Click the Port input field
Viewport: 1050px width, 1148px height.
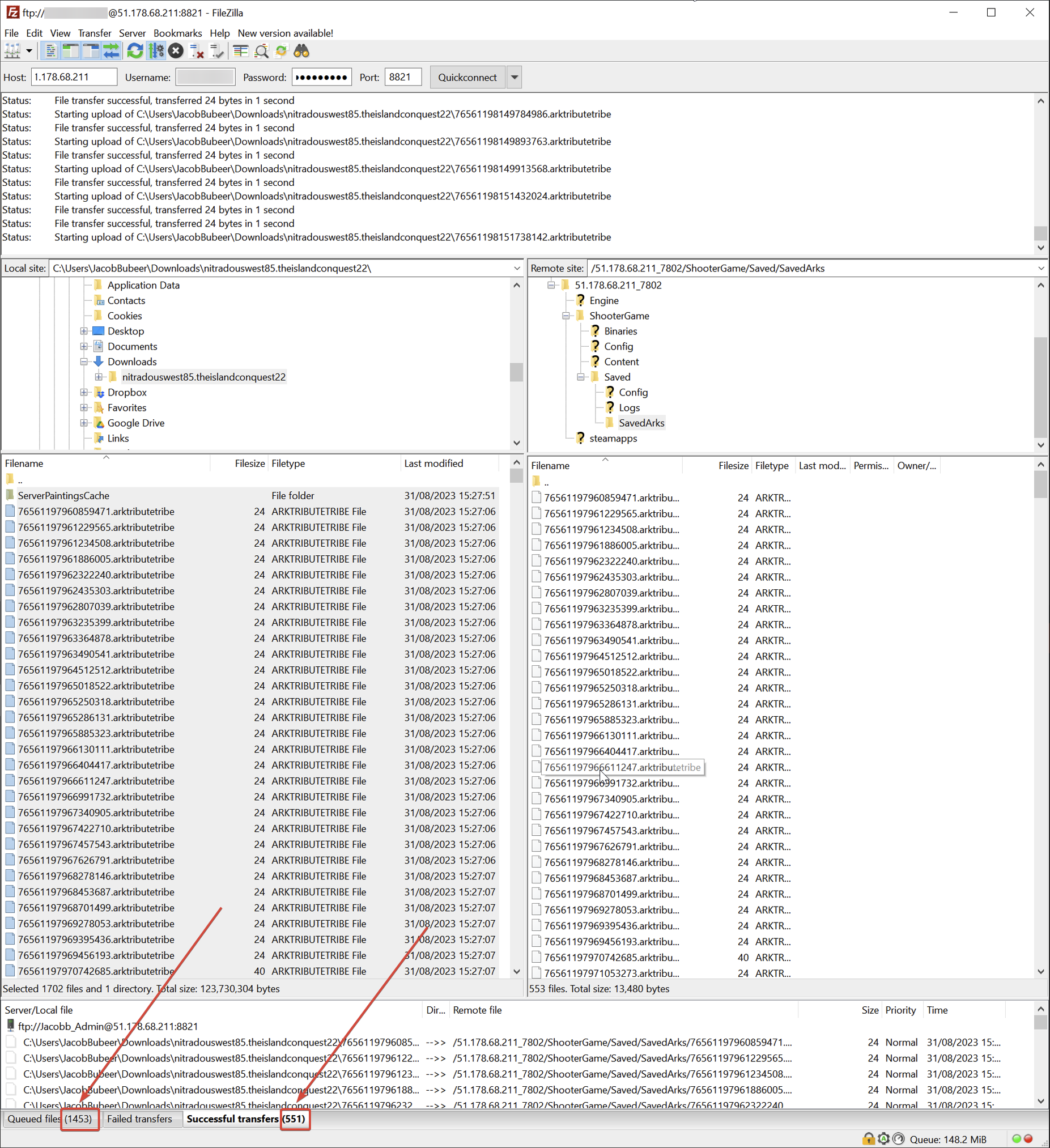pos(402,77)
